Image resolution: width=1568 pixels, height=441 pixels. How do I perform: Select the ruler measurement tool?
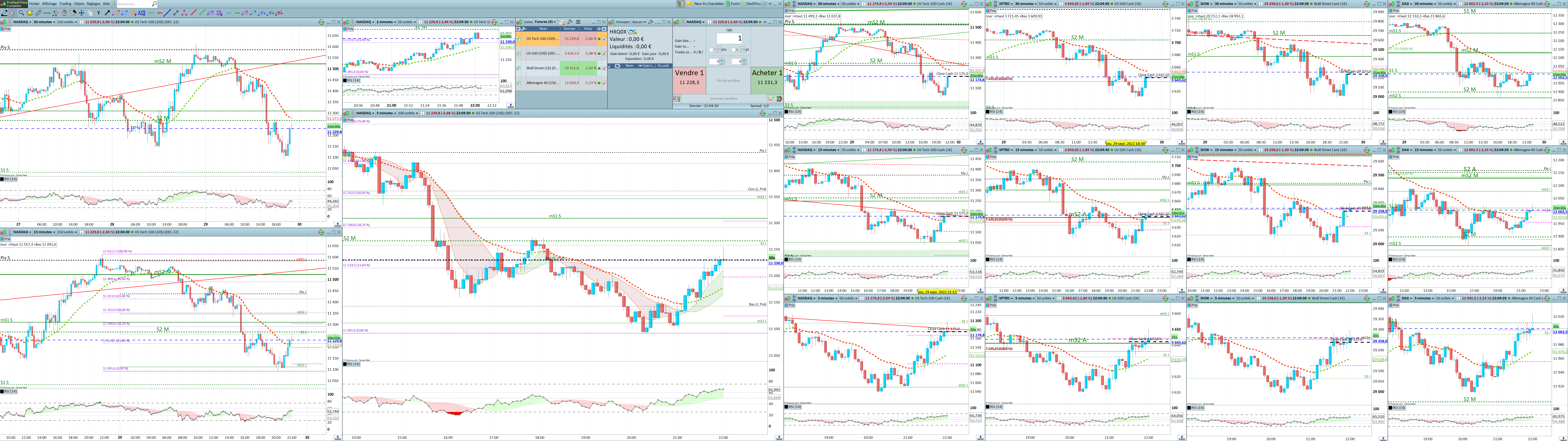38,13
